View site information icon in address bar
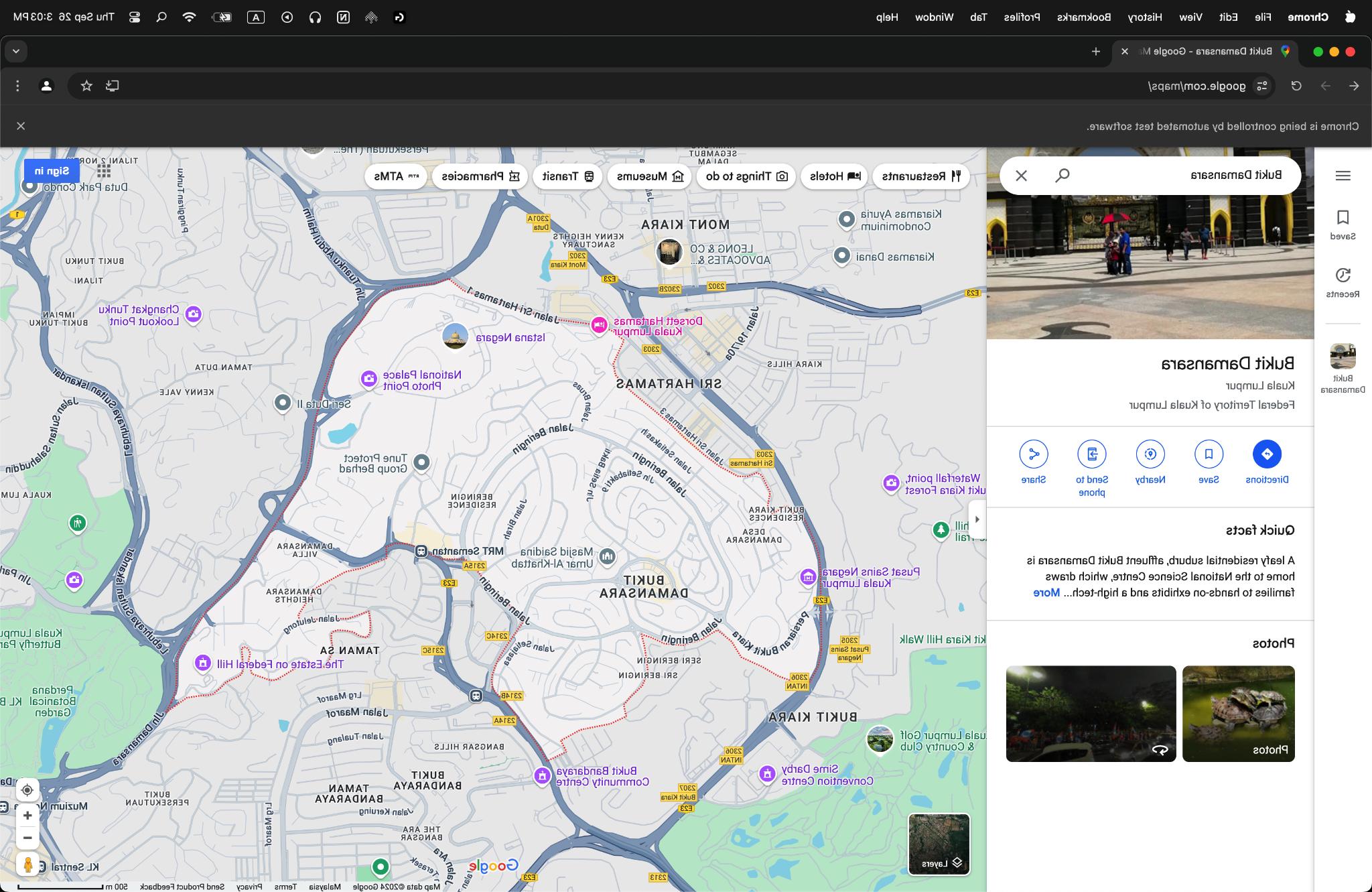The width and height of the screenshot is (1372, 892). pos(1262,86)
